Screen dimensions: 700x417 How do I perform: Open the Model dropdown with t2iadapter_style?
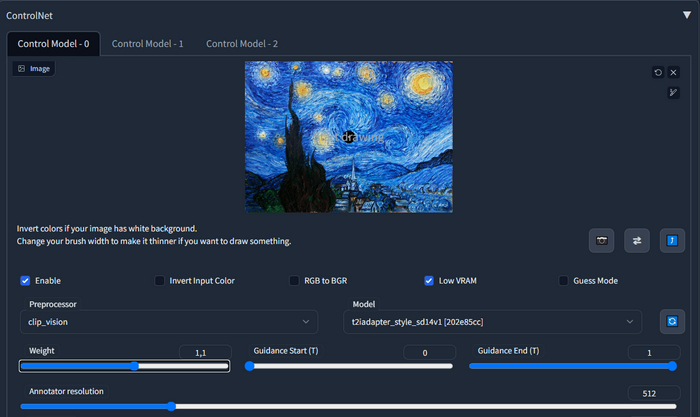(x=490, y=321)
